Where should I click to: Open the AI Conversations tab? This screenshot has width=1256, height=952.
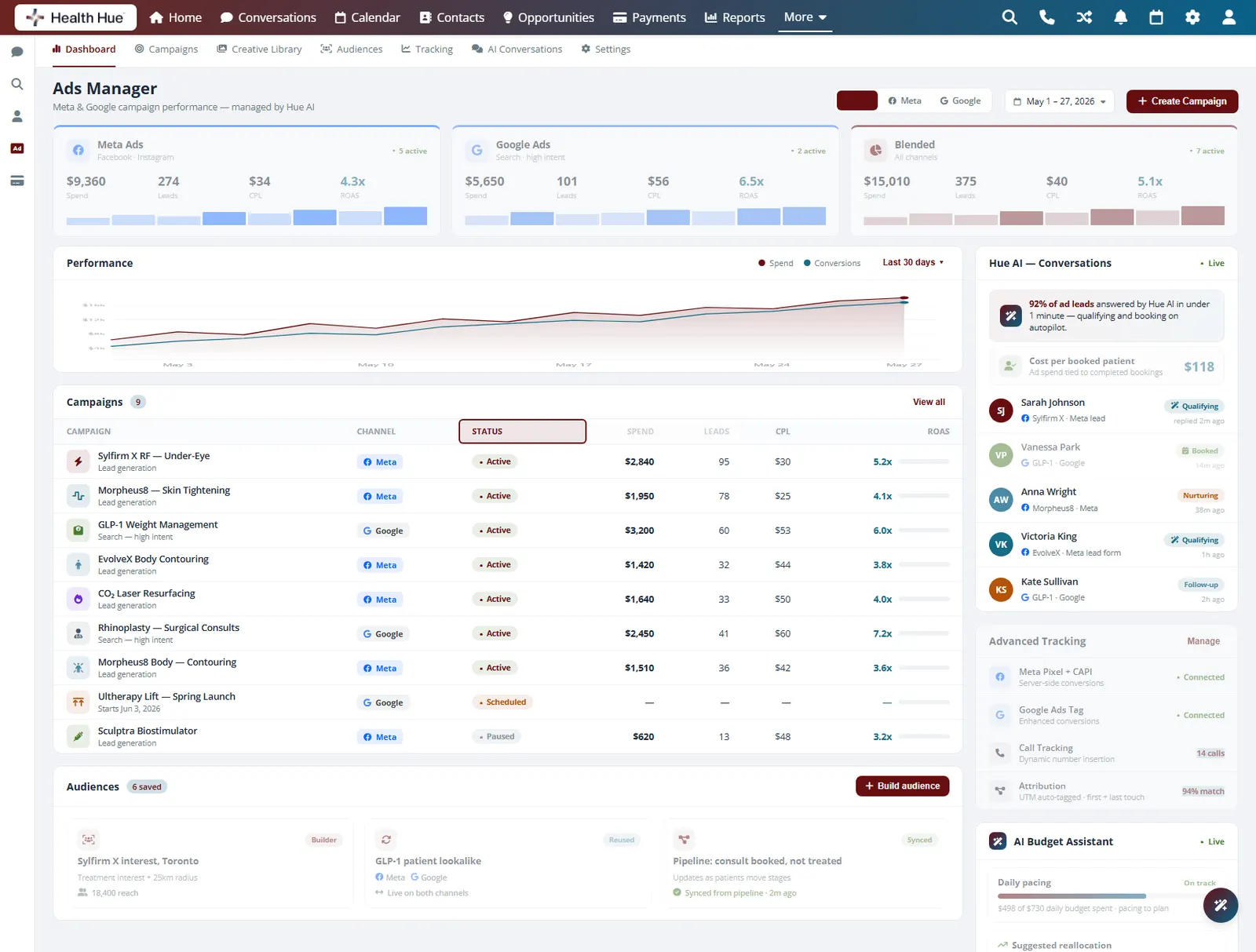pyautogui.click(x=517, y=49)
